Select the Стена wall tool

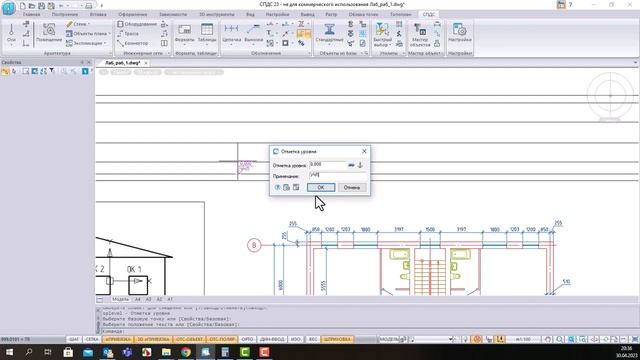pyautogui.click(x=77, y=24)
